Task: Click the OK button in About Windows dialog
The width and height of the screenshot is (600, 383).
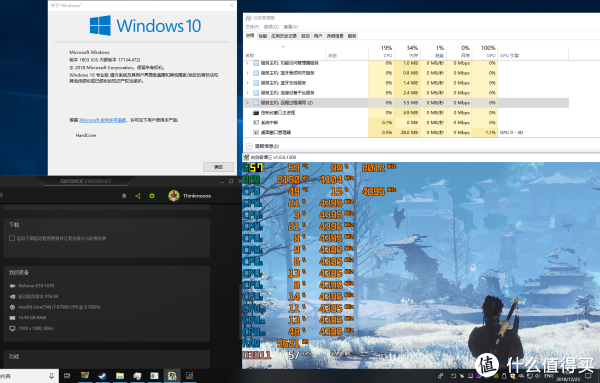Action: [x=218, y=167]
